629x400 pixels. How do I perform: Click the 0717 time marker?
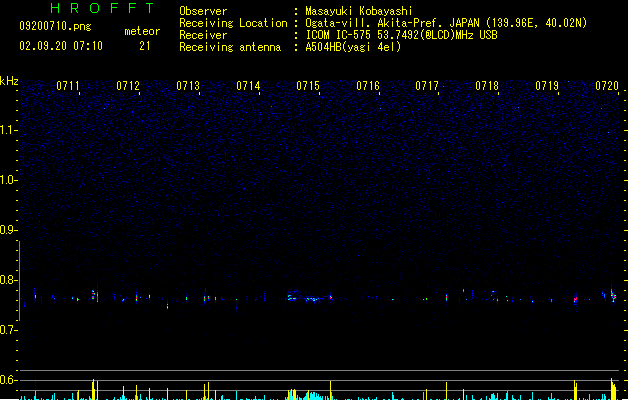(x=427, y=86)
